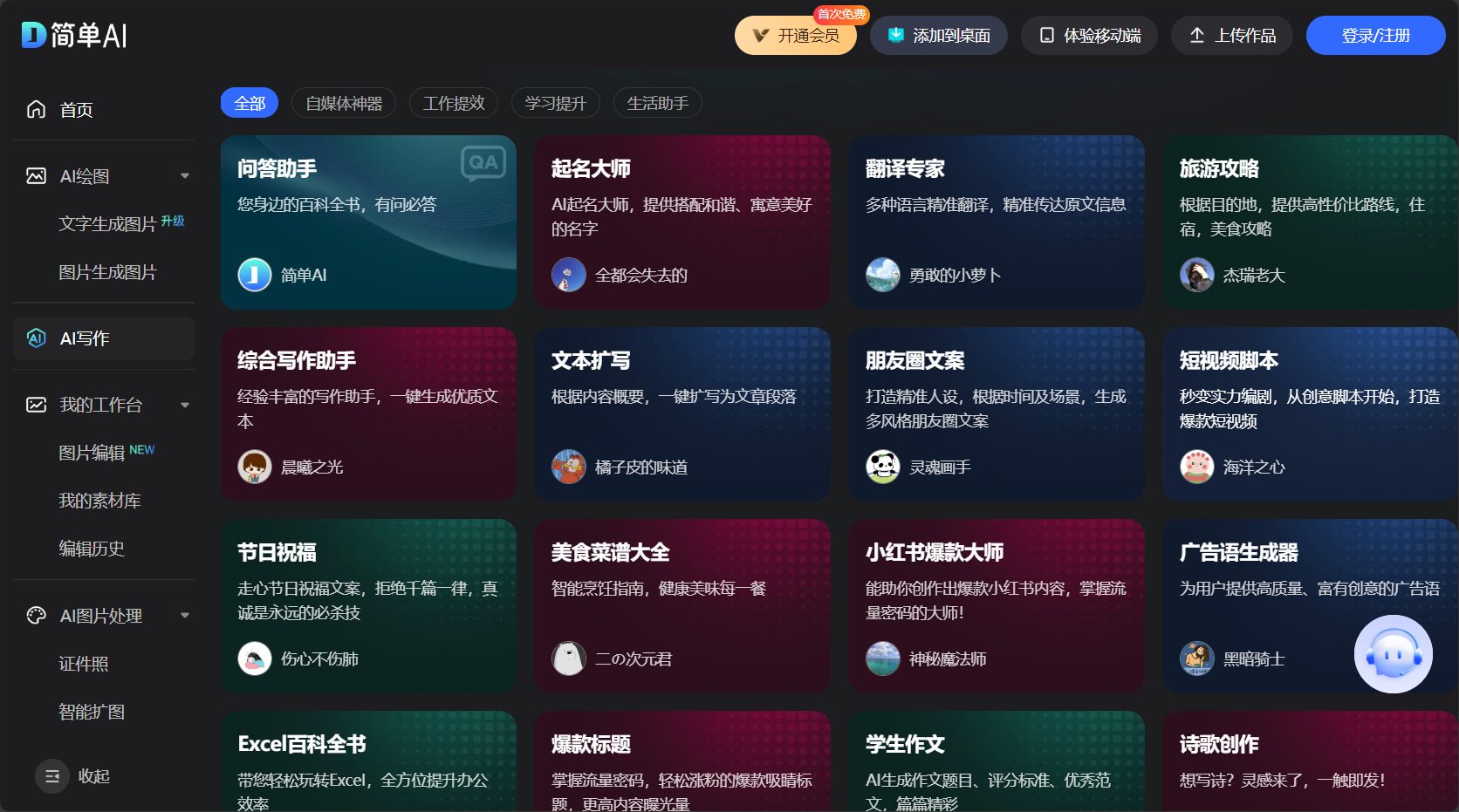The height and width of the screenshot is (812, 1459).
Task: Click avatar of 二の次元君
Action: (569, 658)
